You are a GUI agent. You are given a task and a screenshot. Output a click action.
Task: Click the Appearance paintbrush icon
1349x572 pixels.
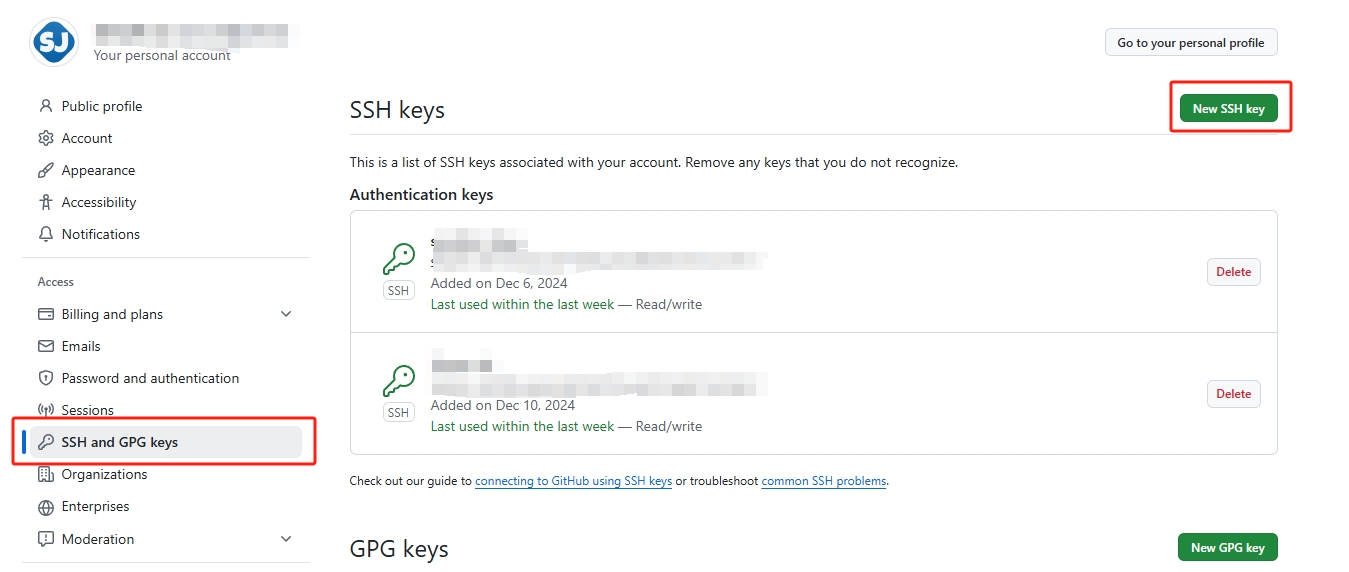pos(45,170)
